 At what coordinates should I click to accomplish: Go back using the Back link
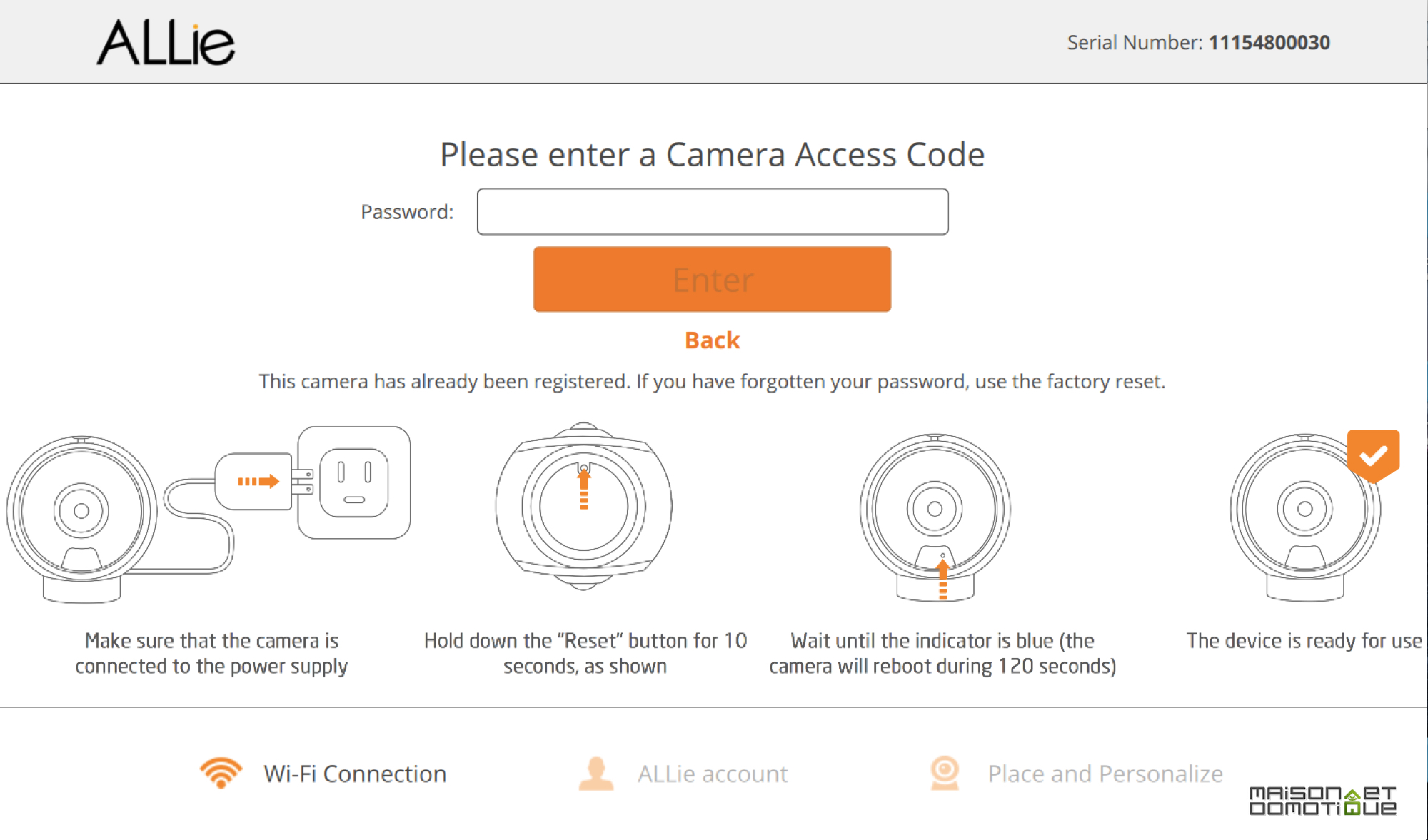tap(712, 340)
